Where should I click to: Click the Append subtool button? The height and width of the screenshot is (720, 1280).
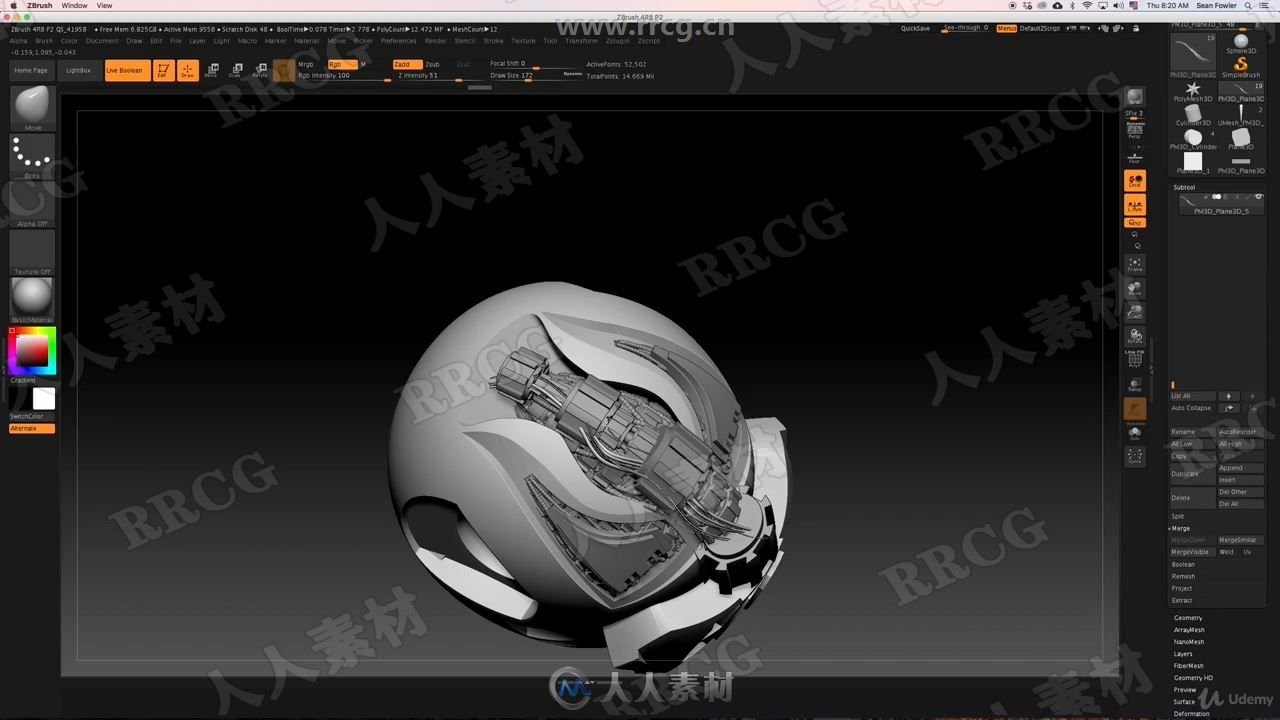click(1240, 468)
